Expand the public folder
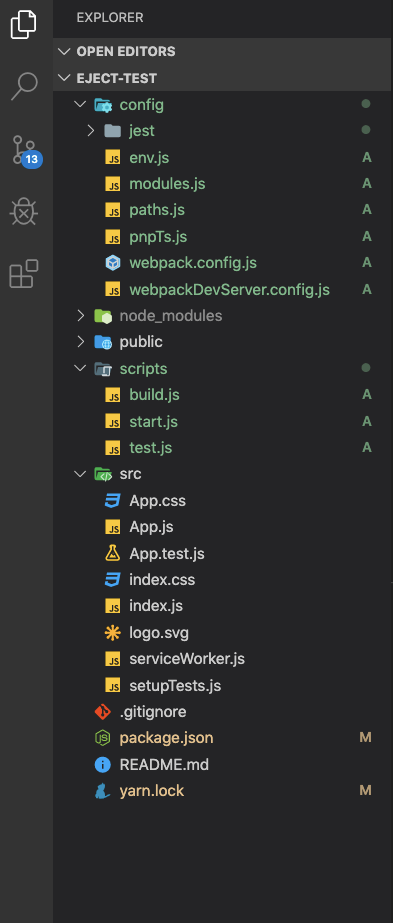Viewport: 393px width, 923px height. coord(80,342)
